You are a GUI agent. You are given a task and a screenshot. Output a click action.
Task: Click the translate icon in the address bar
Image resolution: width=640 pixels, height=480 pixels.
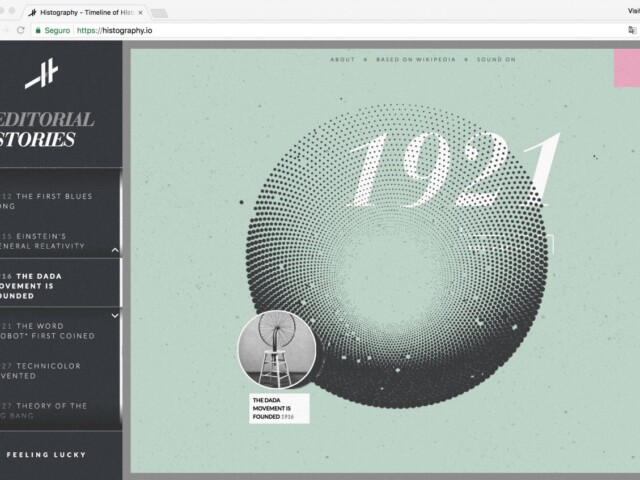[x=622, y=31]
